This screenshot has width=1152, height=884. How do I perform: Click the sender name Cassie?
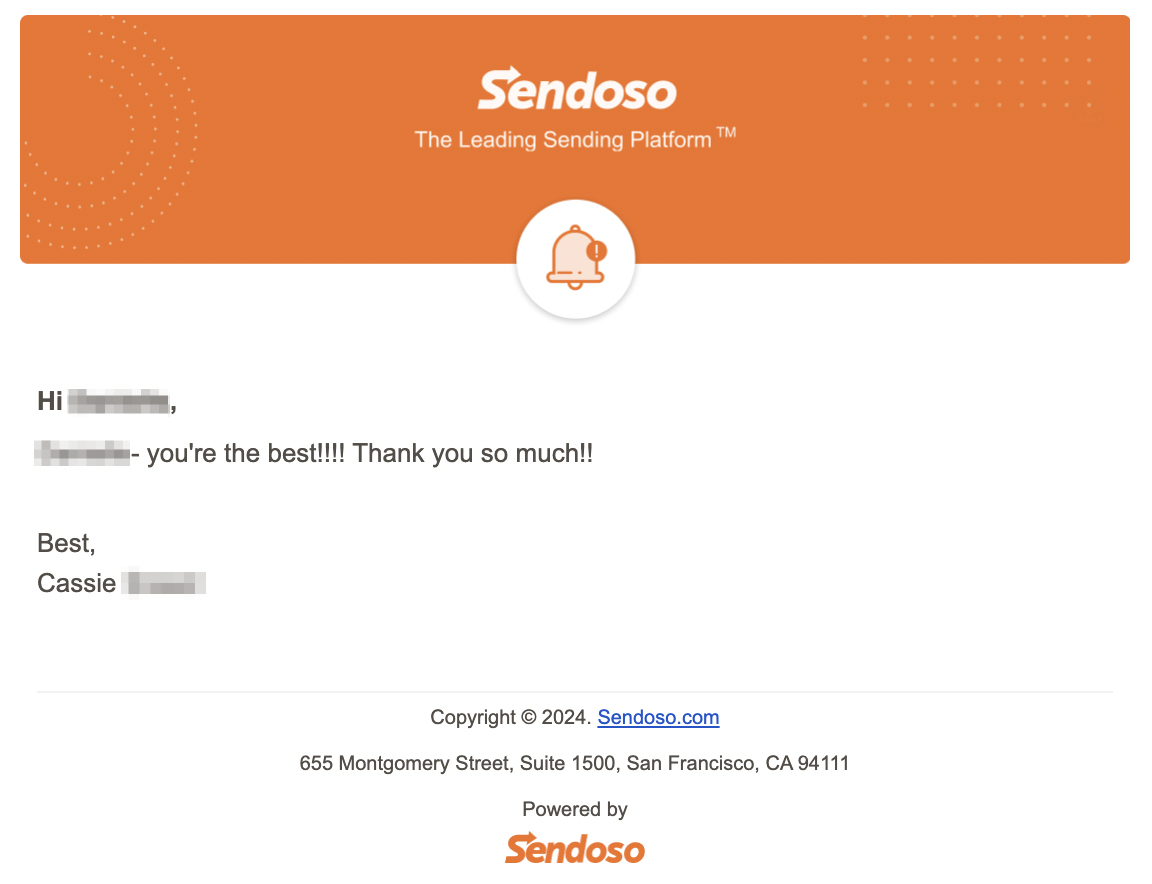pos(76,583)
